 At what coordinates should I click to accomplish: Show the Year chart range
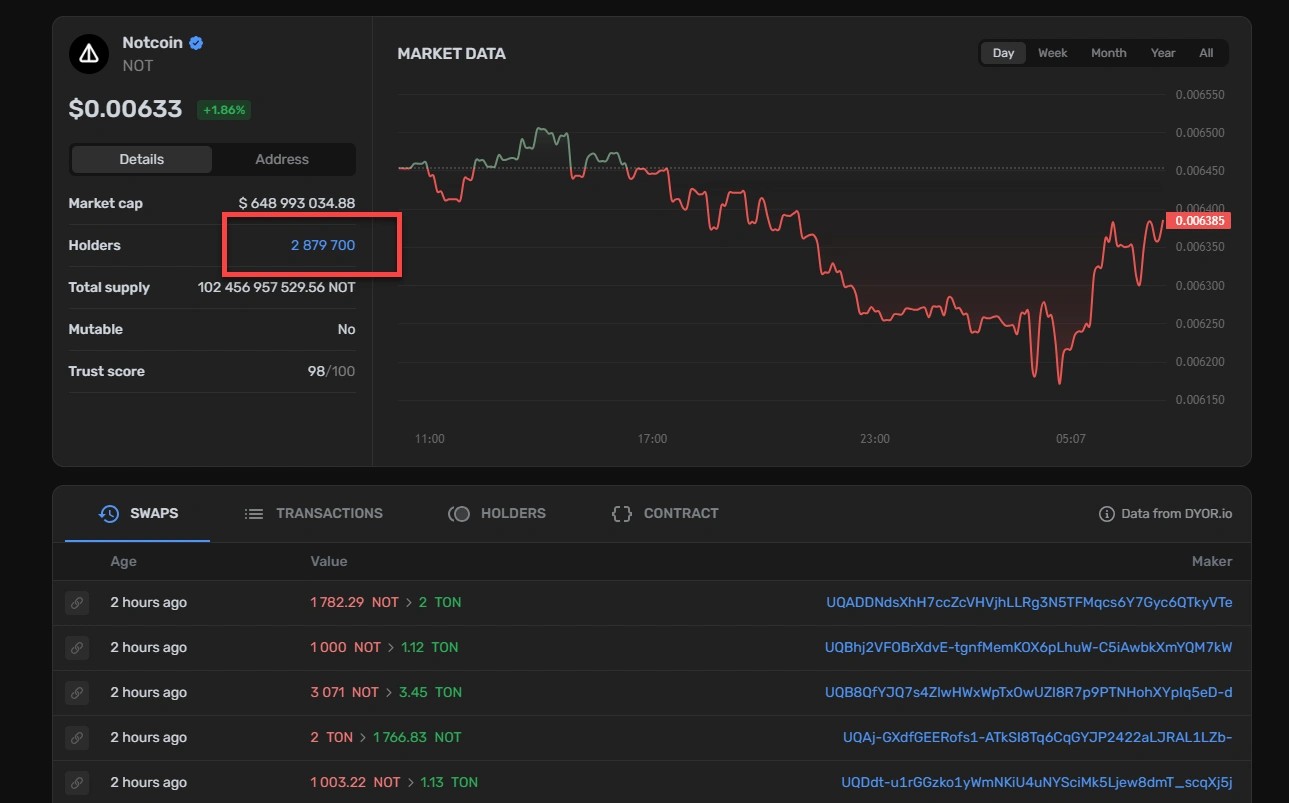(x=1163, y=53)
